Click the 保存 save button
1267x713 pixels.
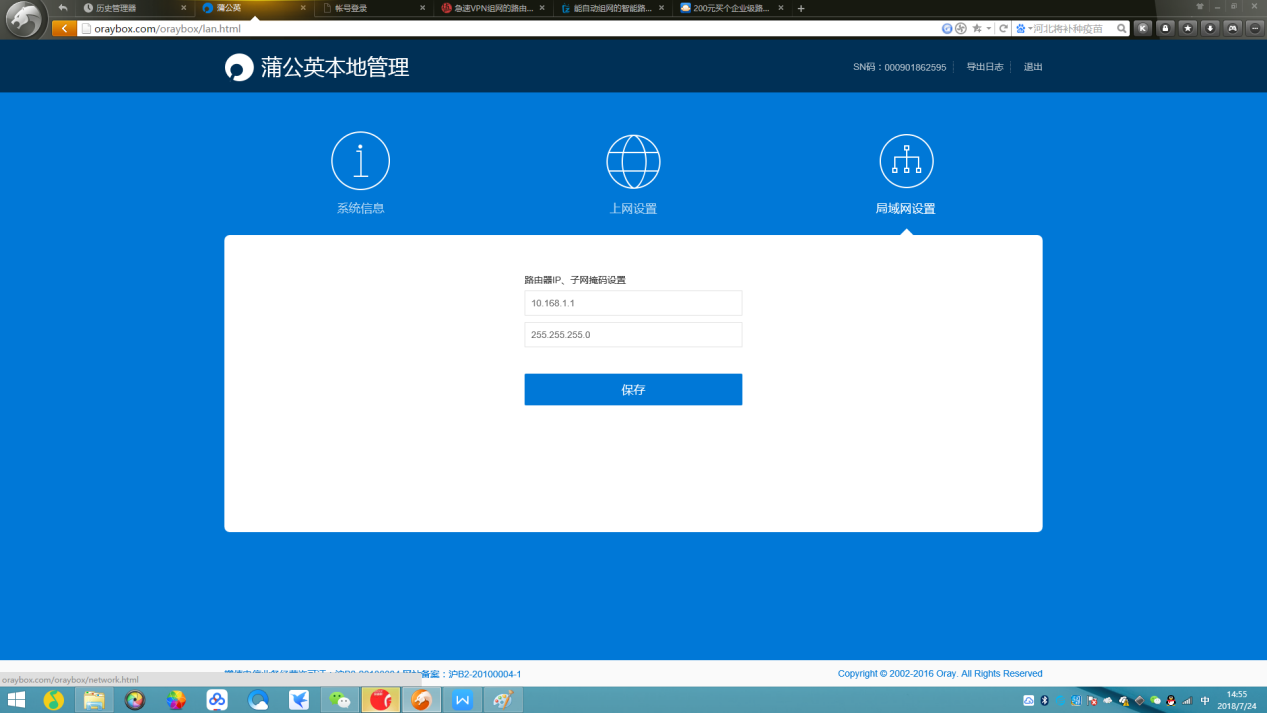(633, 389)
